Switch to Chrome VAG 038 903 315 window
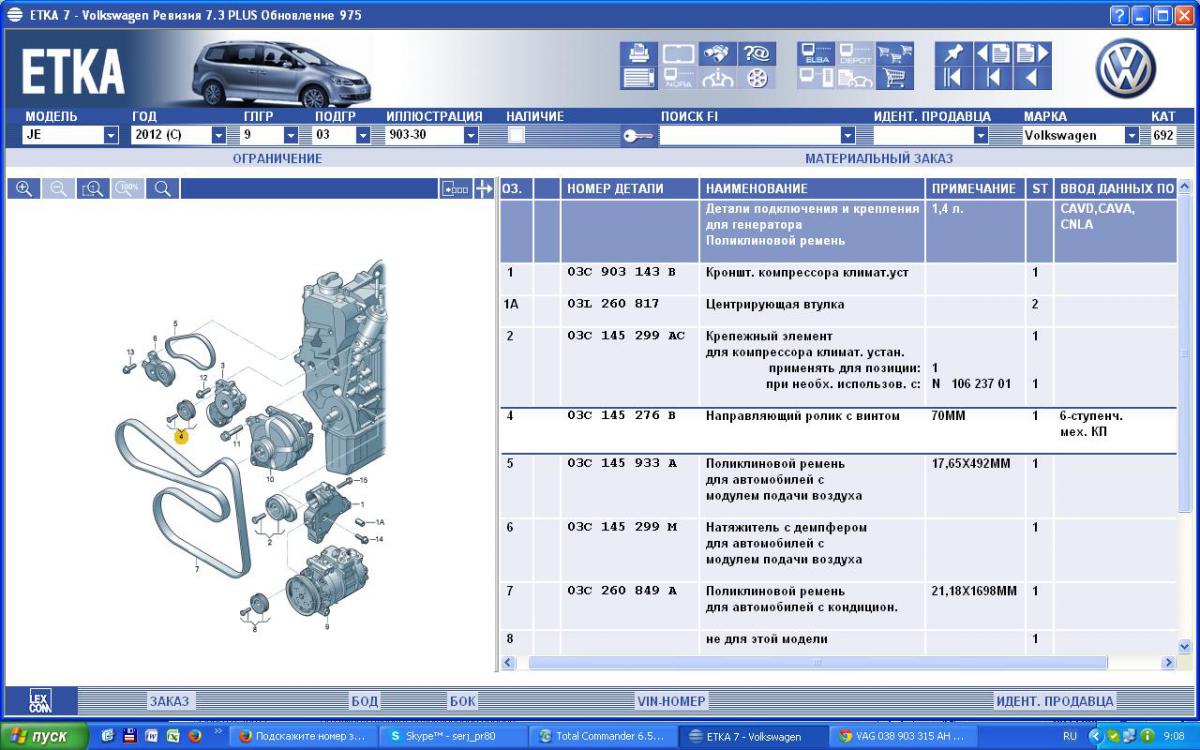The height and width of the screenshot is (750, 1200). (903, 736)
